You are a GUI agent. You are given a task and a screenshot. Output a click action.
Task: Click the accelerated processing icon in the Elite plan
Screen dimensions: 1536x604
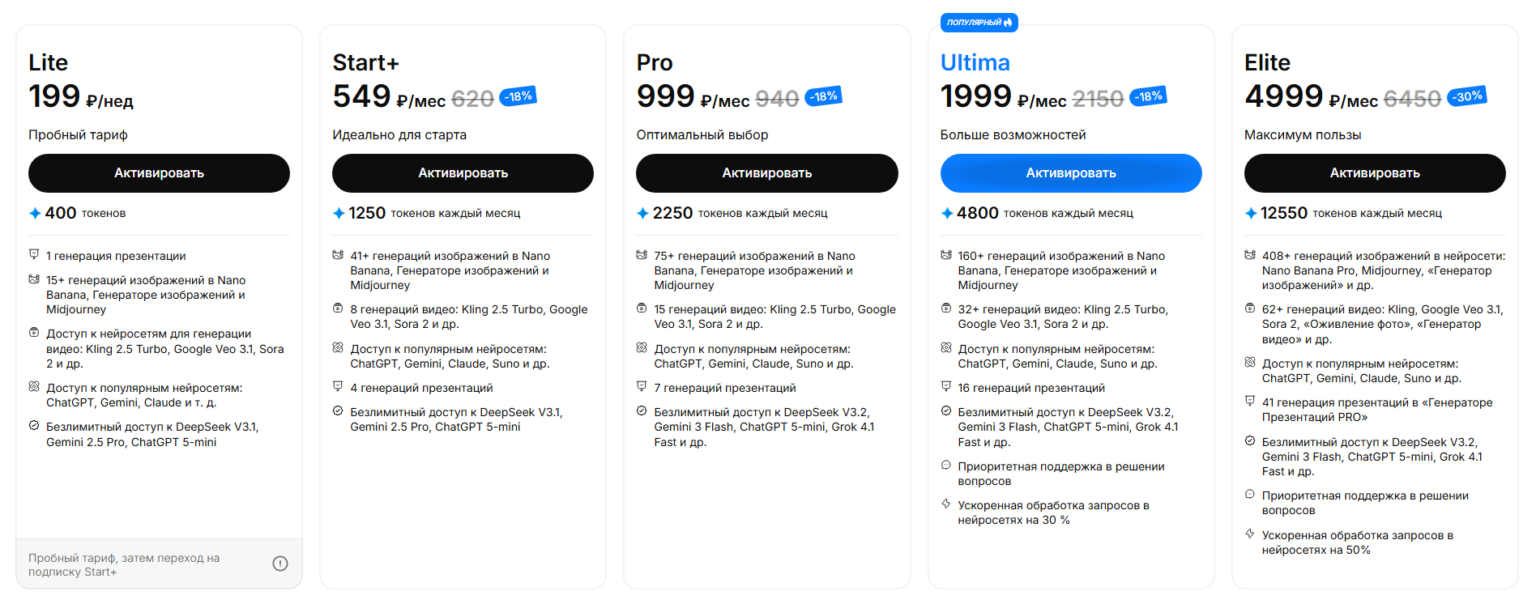1250,535
